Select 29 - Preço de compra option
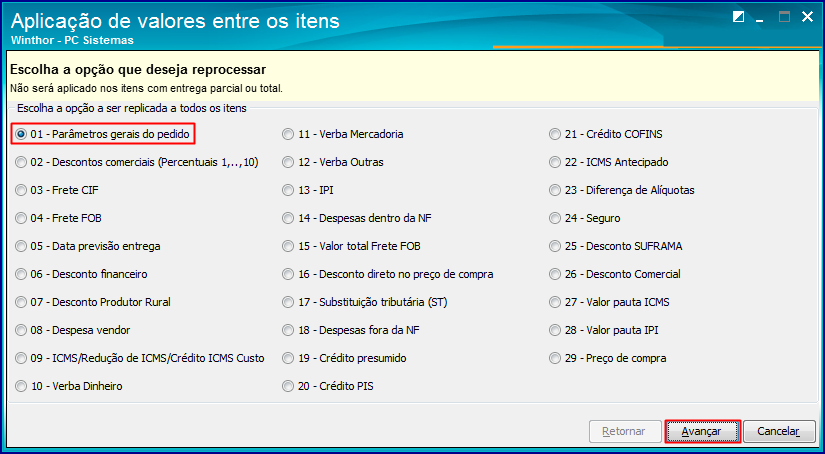This screenshot has width=825, height=454. [x=608, y=358]
